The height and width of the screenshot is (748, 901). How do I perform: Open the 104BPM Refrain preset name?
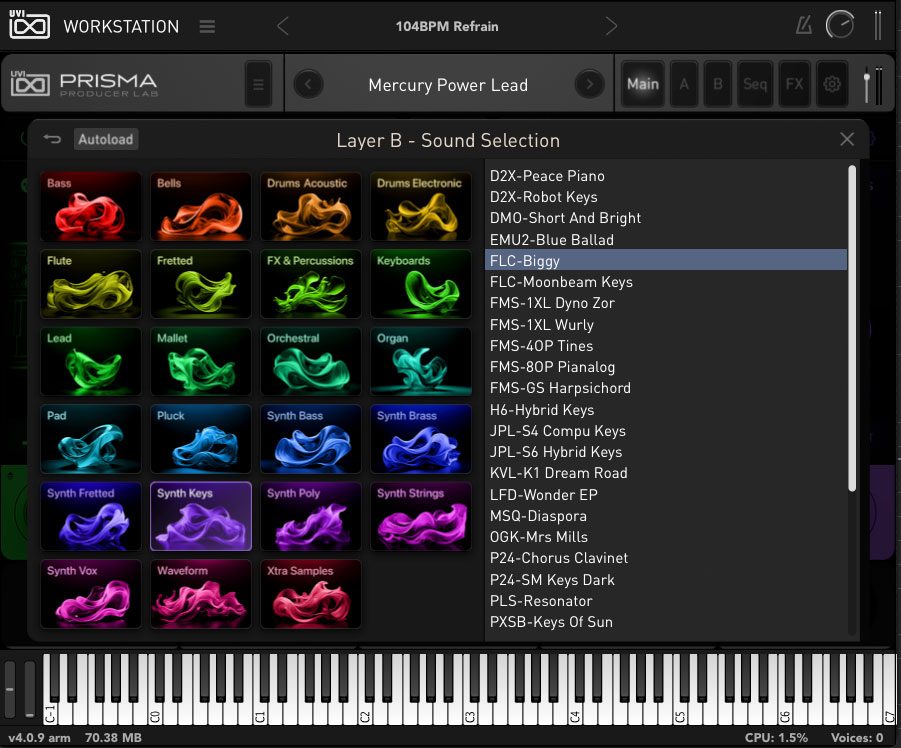pyautogui.click(x=447, y=26)
